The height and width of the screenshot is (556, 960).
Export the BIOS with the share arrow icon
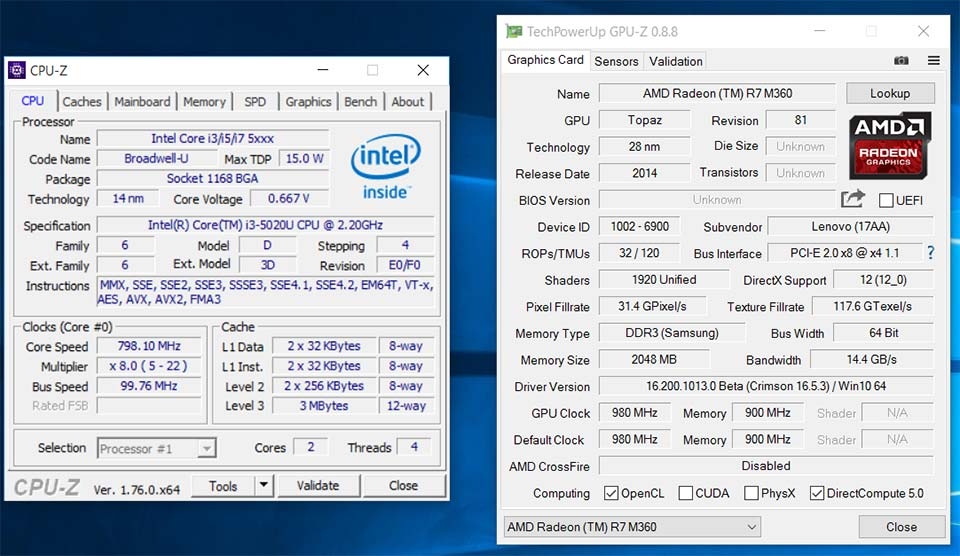(852, 199)
